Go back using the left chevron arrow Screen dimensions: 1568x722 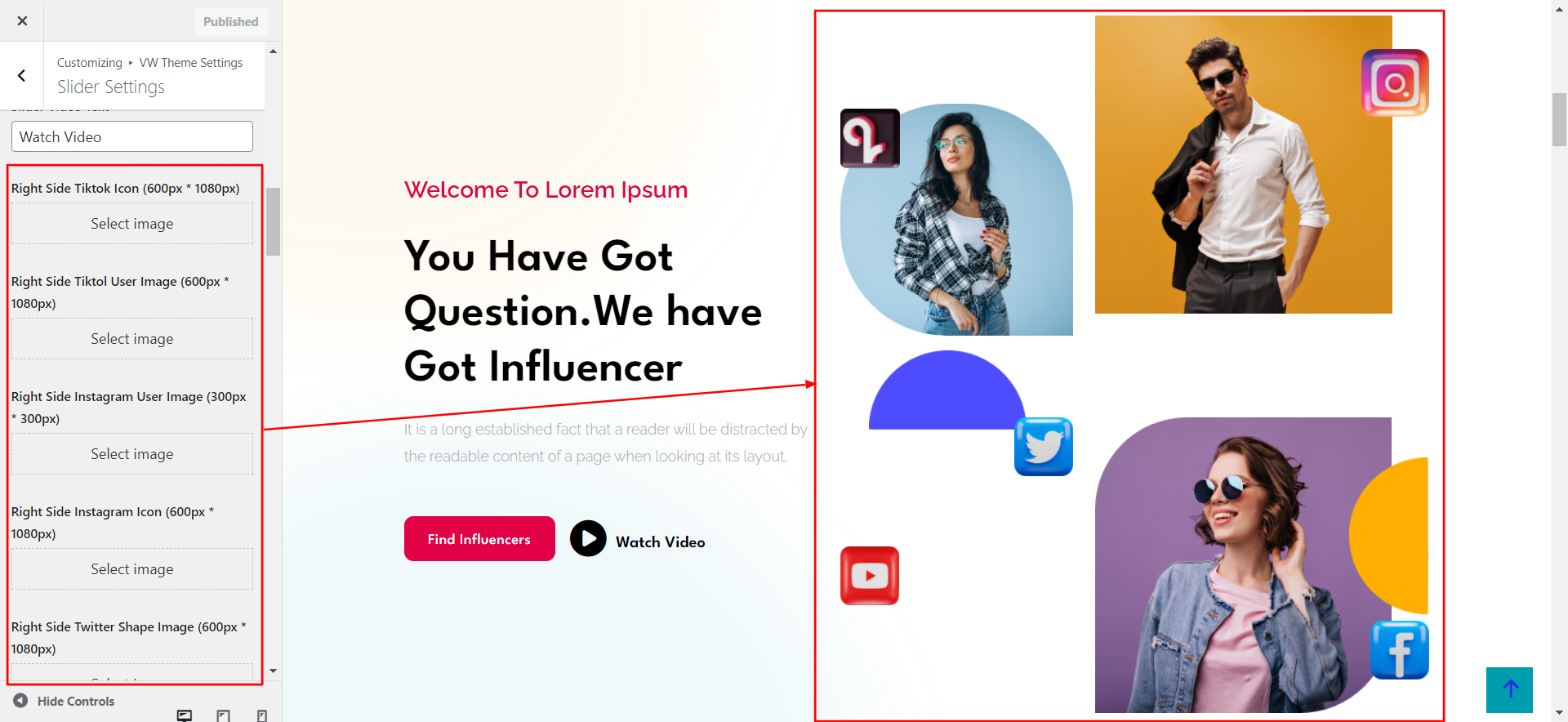22,76
